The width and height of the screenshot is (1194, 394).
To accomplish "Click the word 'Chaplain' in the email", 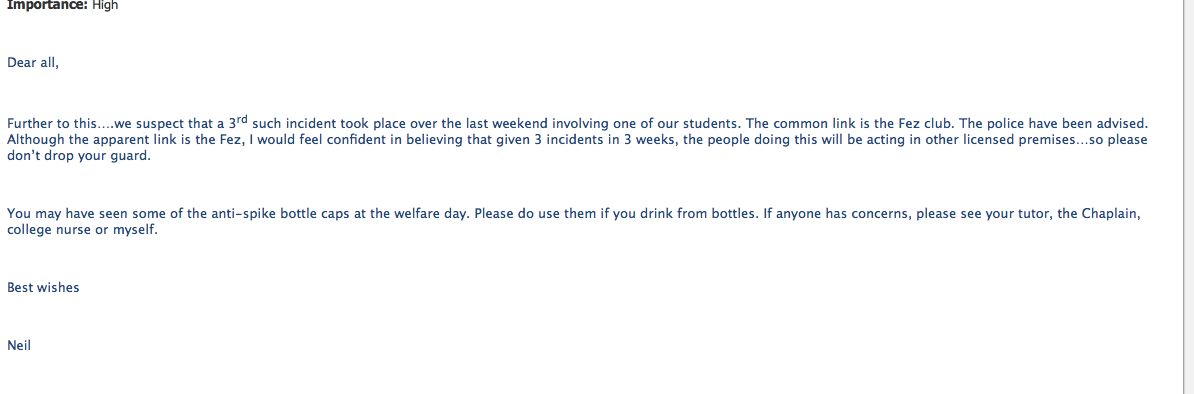I will pos(1110,214).
